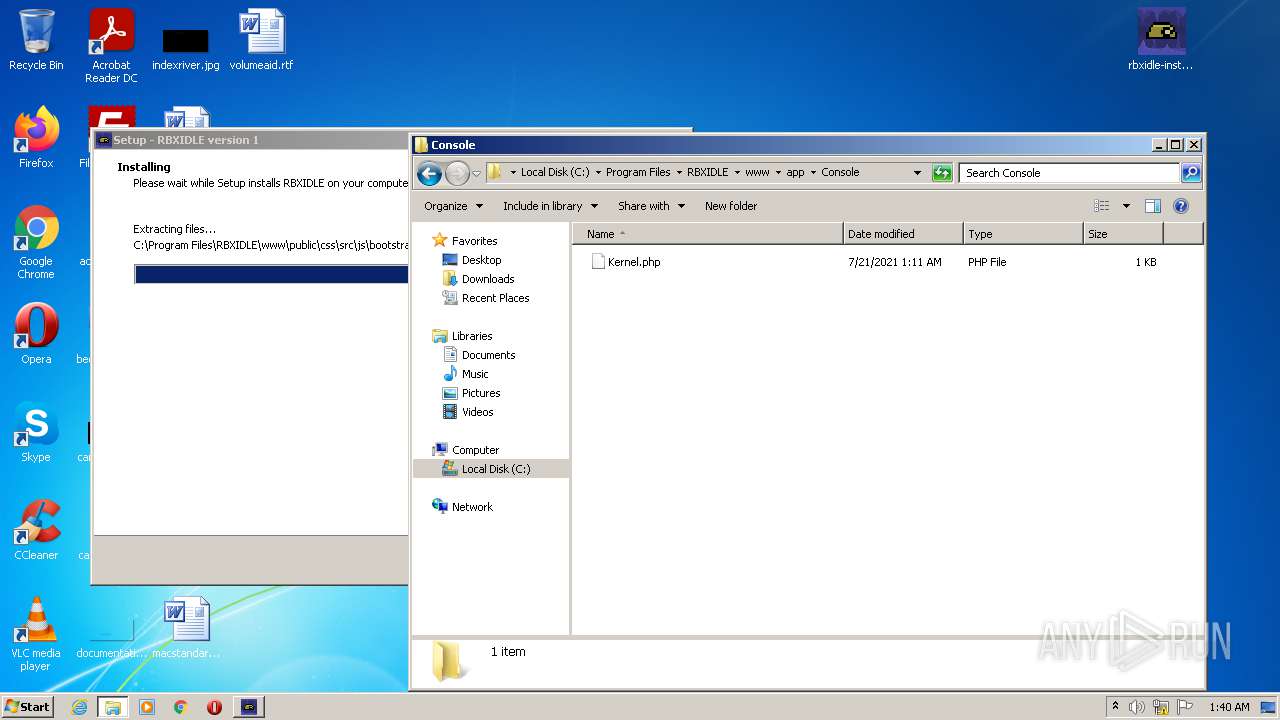The image size is (1280, 720).
Task: Open the Skype desktop icon
Action: pos(36,432)
